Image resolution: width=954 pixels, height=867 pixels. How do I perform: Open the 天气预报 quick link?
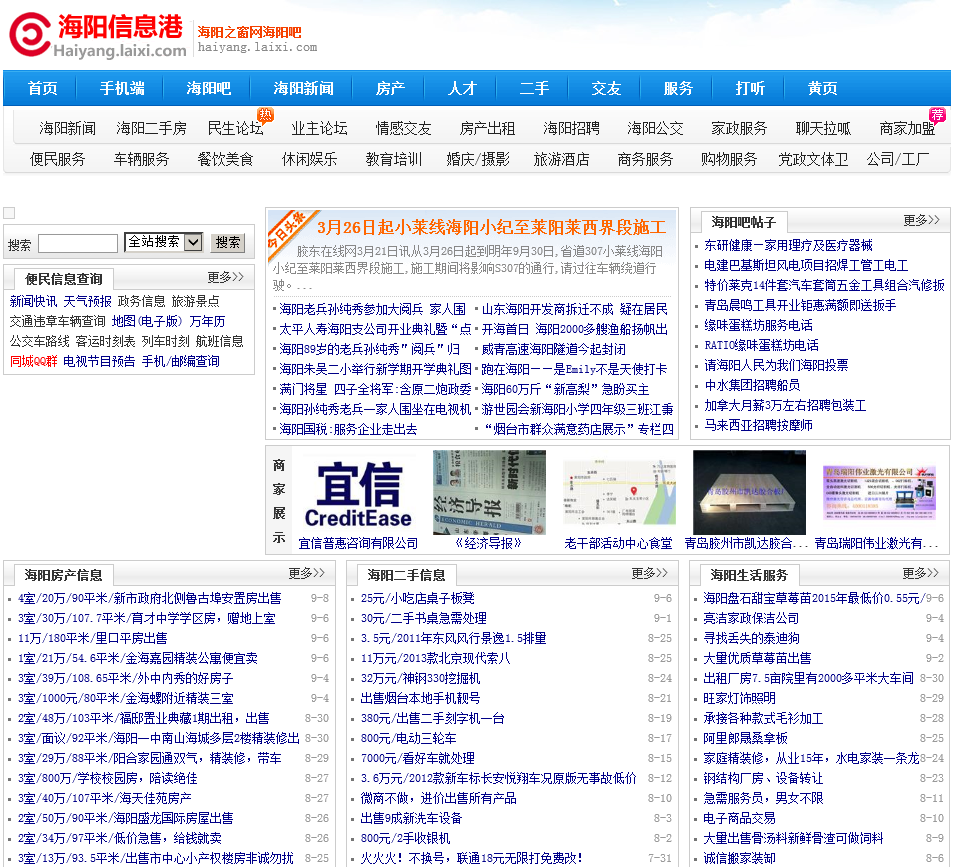pos(88,301)
